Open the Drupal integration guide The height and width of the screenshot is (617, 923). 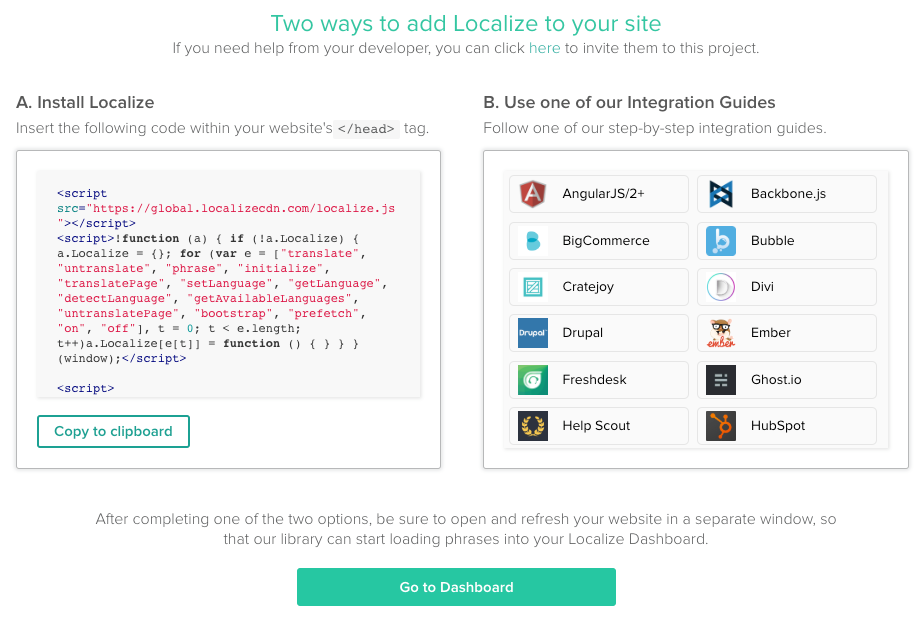coord(599,333)
